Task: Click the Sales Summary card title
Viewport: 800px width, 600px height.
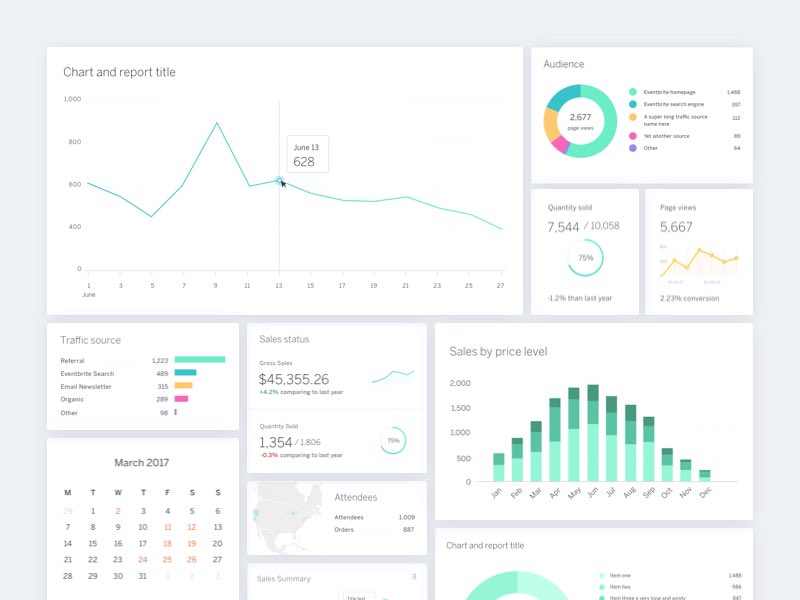Action: tap(283, 579)
